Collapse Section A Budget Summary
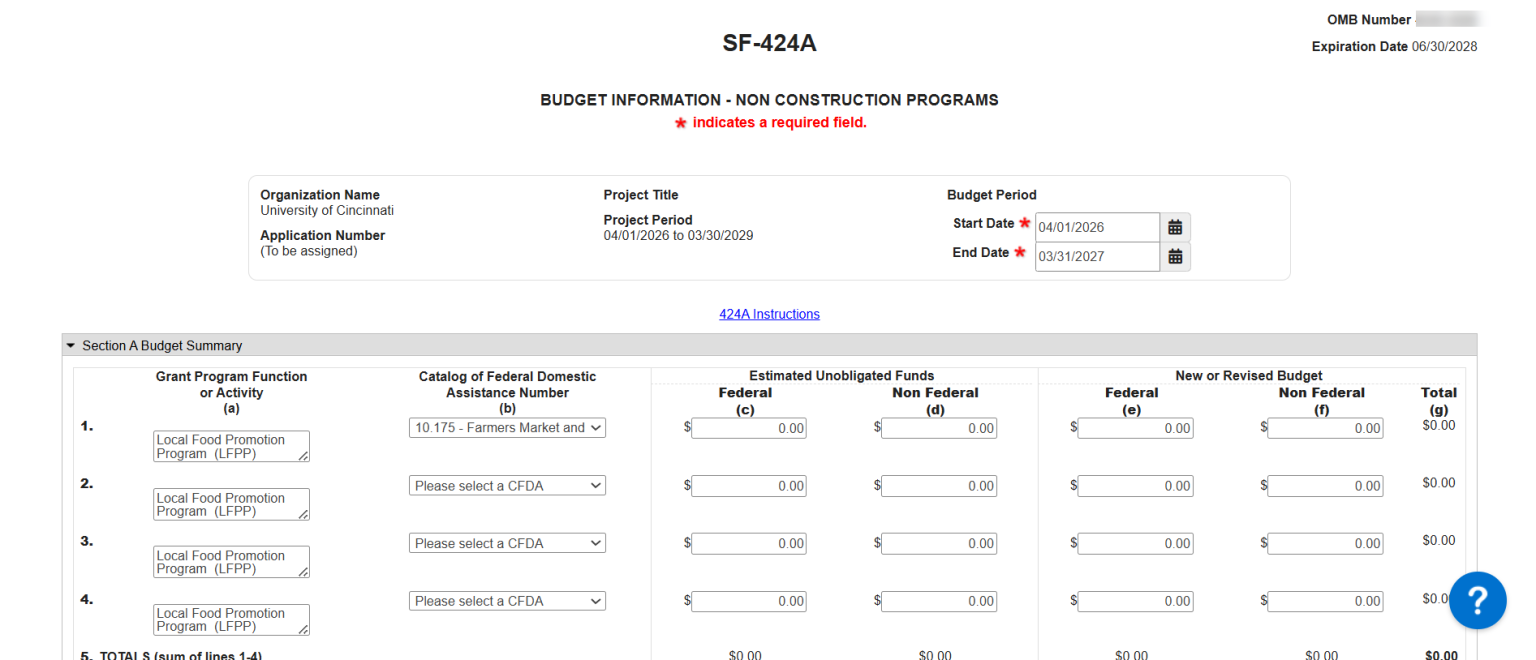This screenshot has width=1536, height=660. click(71, 346)
